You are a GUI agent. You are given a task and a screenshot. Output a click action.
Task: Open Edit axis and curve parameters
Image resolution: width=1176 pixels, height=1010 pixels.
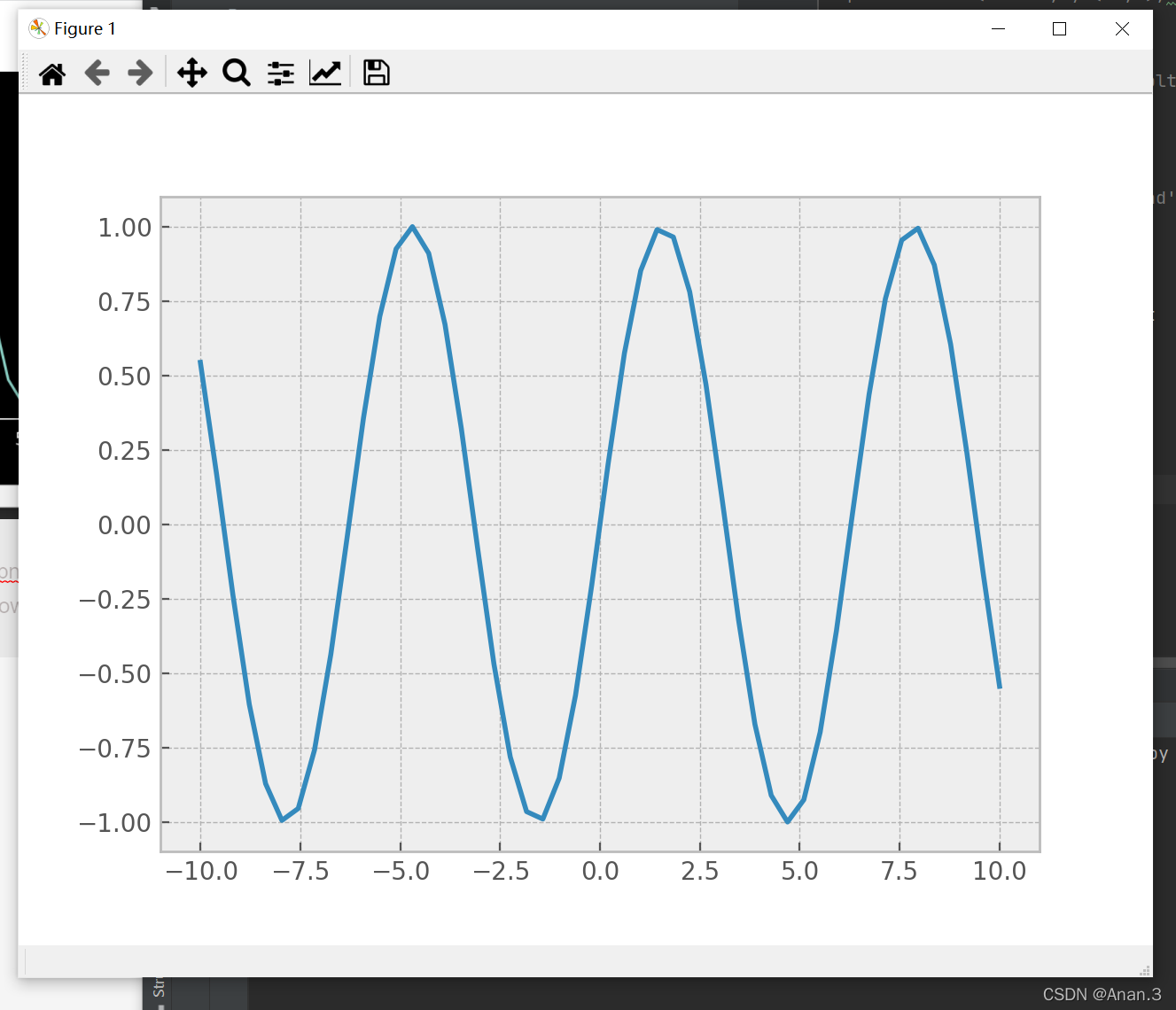point(325,73)
